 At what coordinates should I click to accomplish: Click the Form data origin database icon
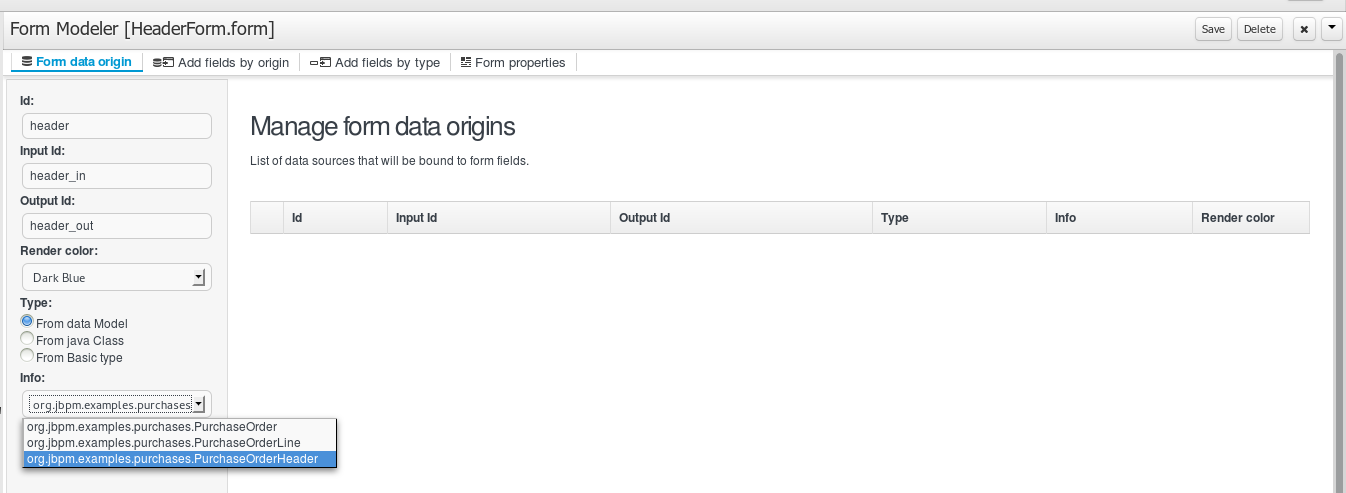coord(26,62)
